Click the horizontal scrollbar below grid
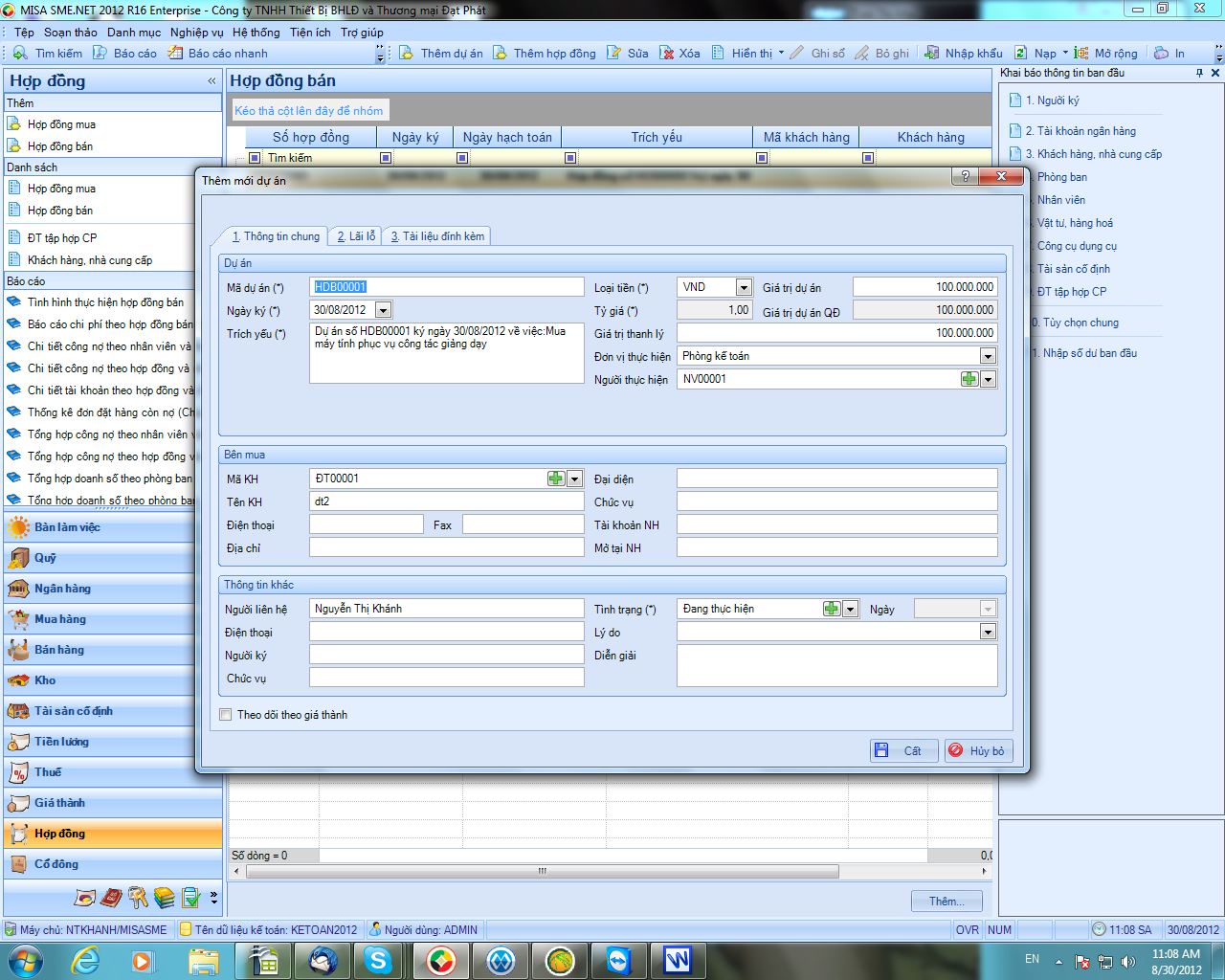The width and height of the screenshot is (1225, 980). coord(541,872)
